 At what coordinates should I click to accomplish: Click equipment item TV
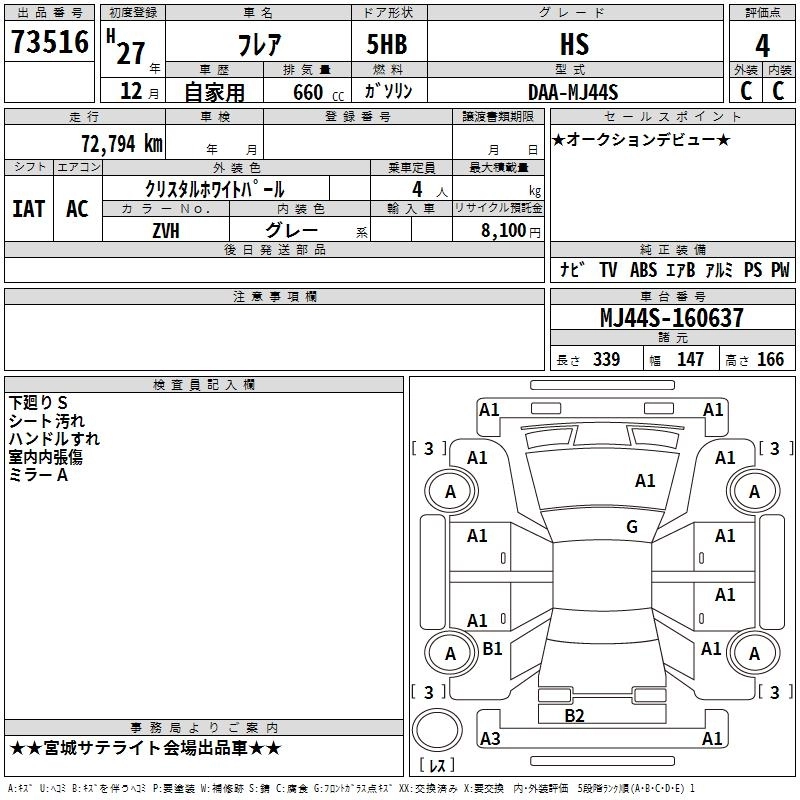608,270
